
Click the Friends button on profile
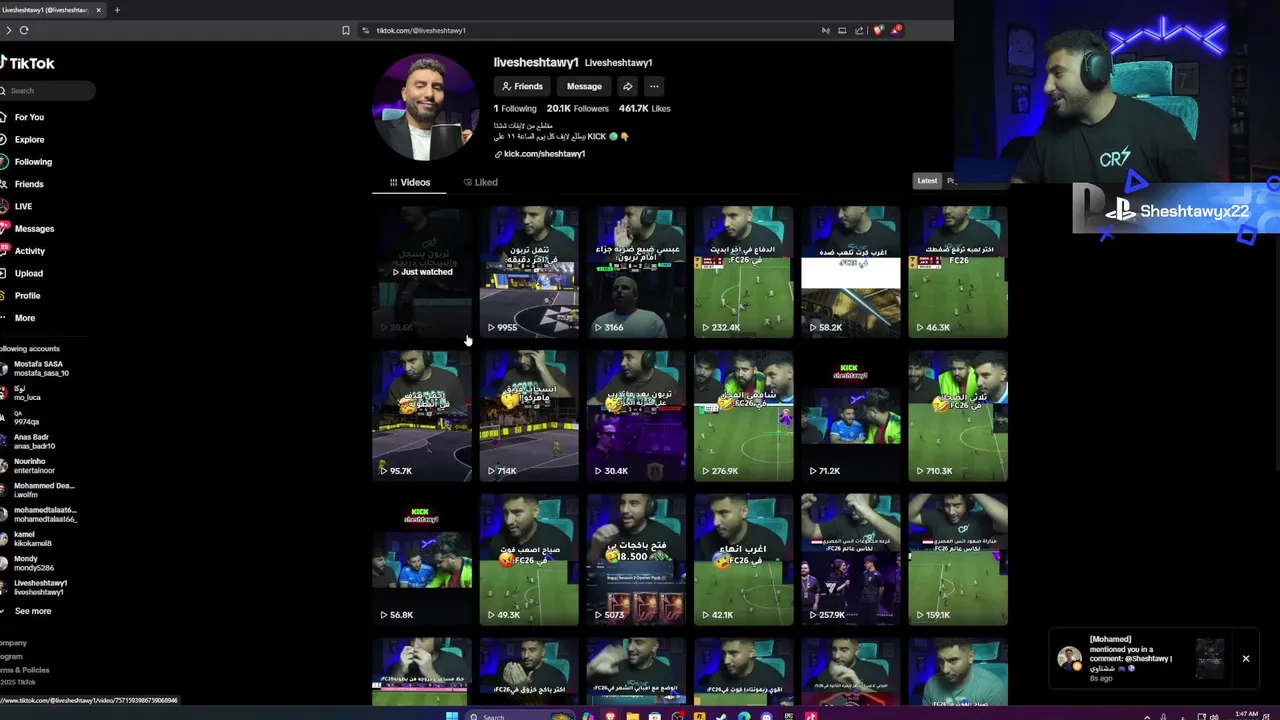tap(522, 86)
